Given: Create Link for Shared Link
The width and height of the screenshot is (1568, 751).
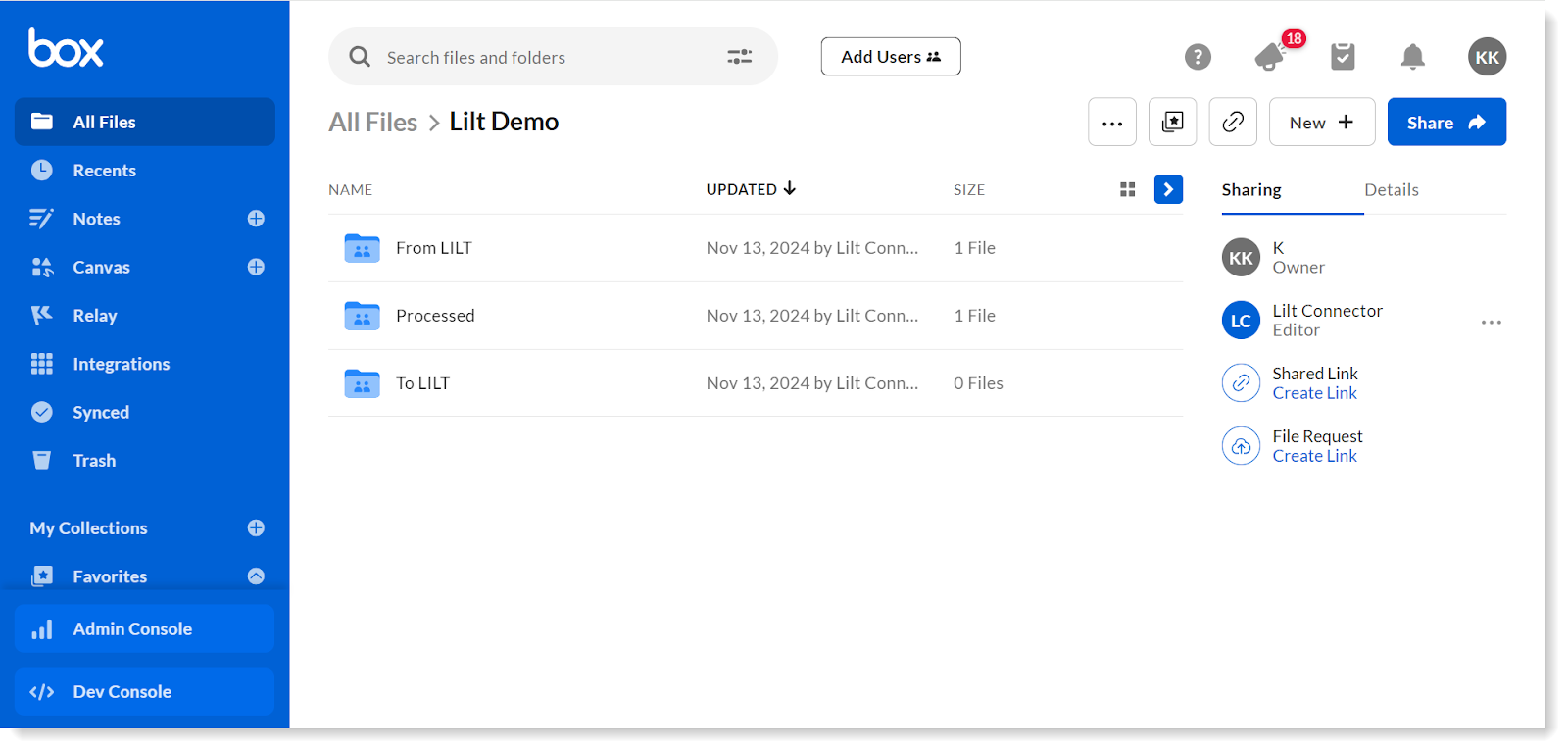Looking at the screenshot, I should click(1314, 393).
